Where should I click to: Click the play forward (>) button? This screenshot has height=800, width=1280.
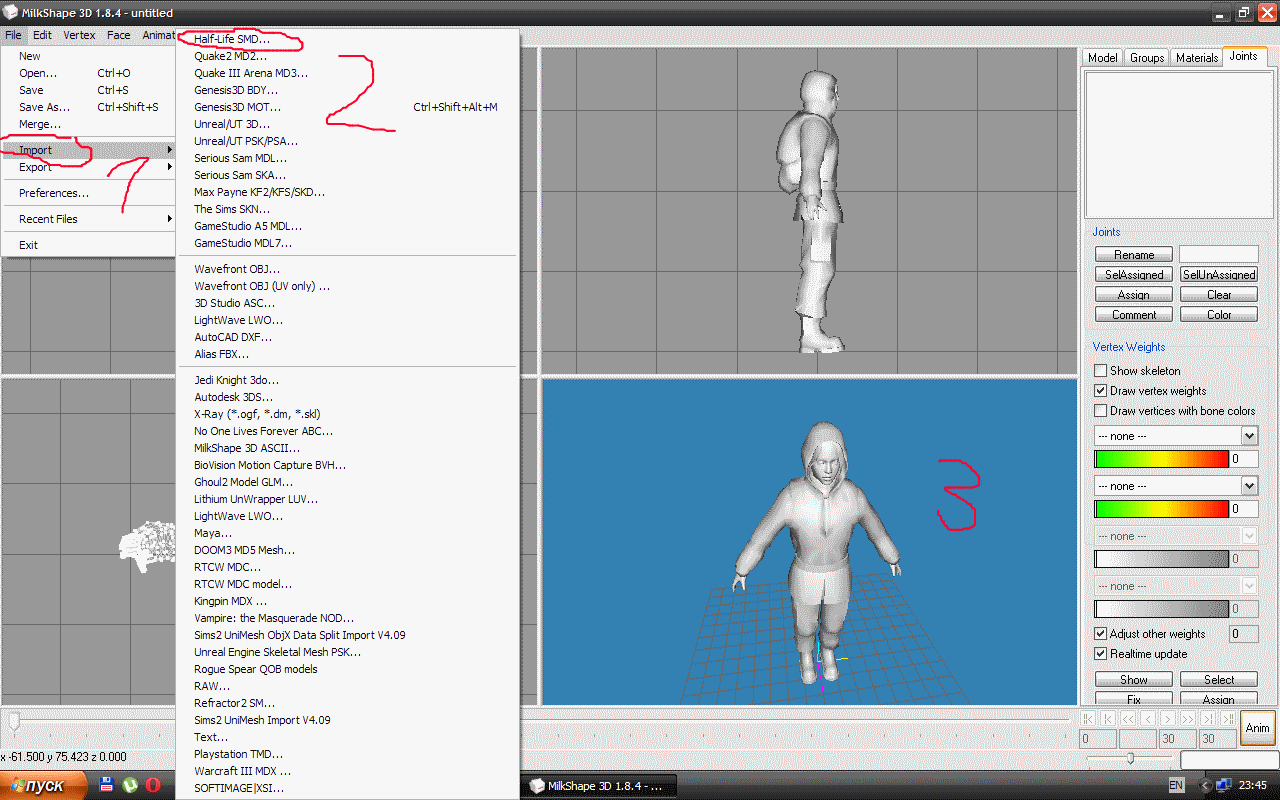coord(1168,718)
